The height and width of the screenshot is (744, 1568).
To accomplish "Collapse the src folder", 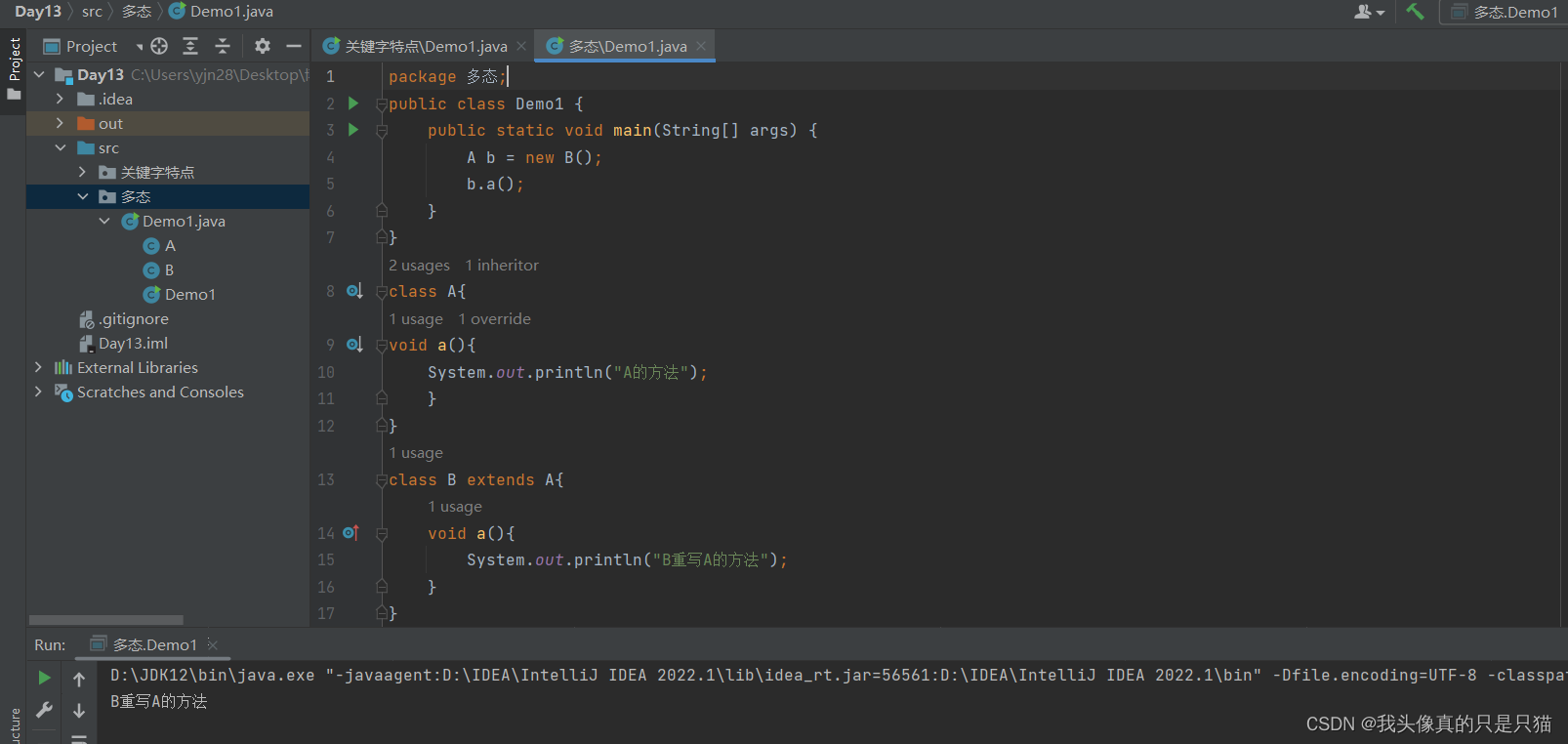I will pyautogui.click(x=61, y=147).
